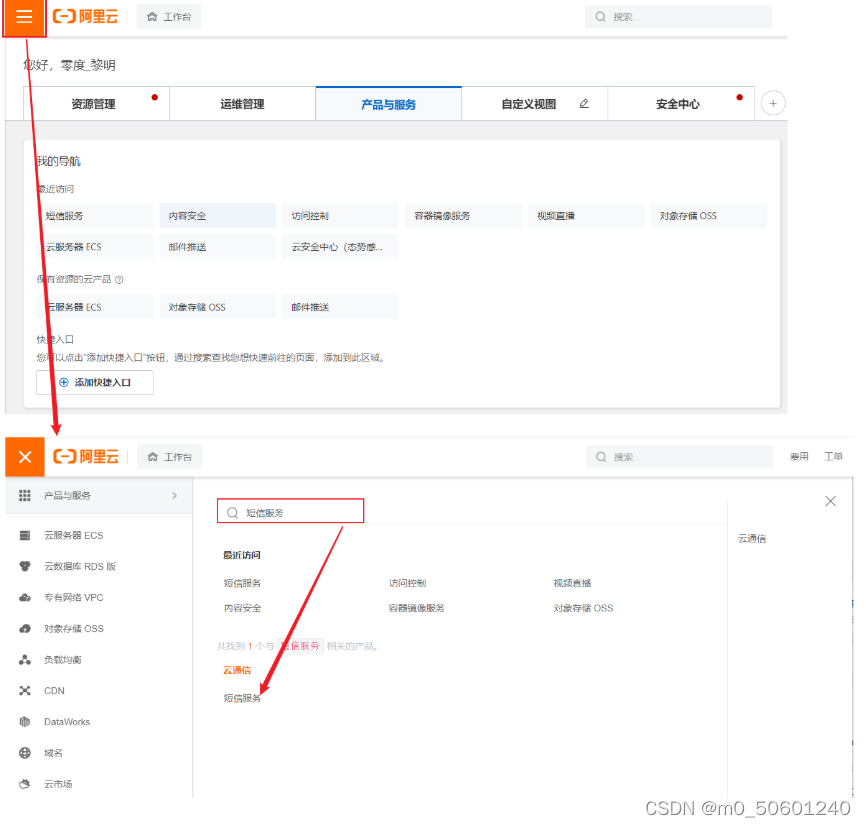Expand 产品与服务 chevron in sidebar
The image size is (866, 827).
175,496
